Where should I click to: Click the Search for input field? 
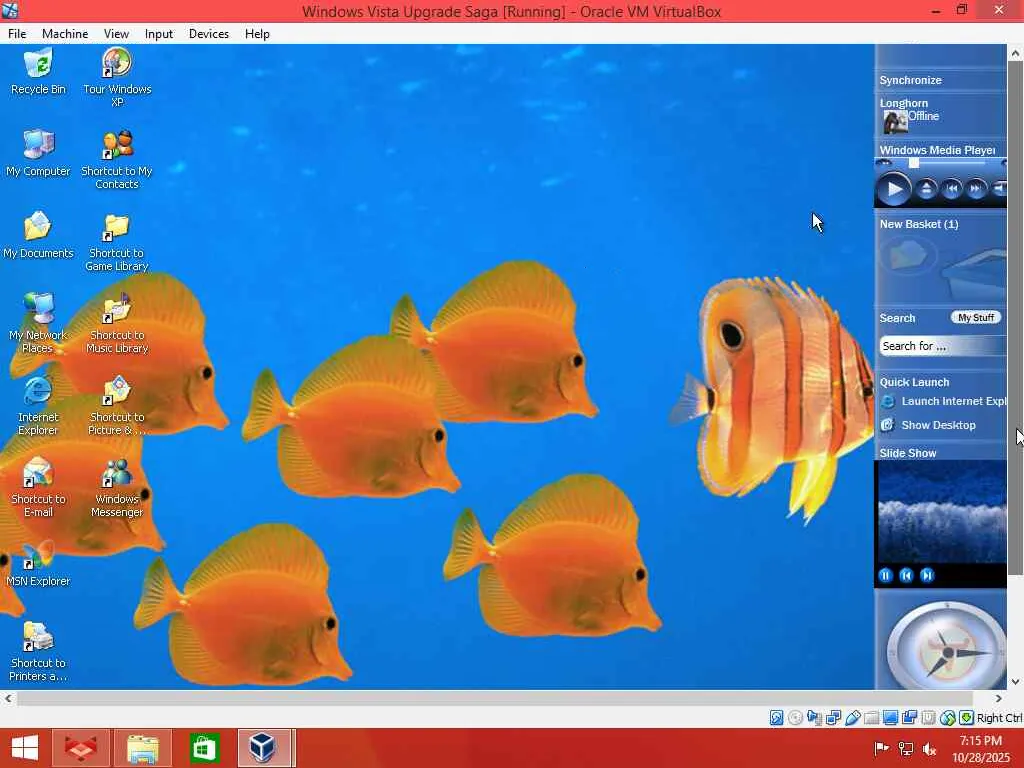pyautogui.click(x=942, y=346)
